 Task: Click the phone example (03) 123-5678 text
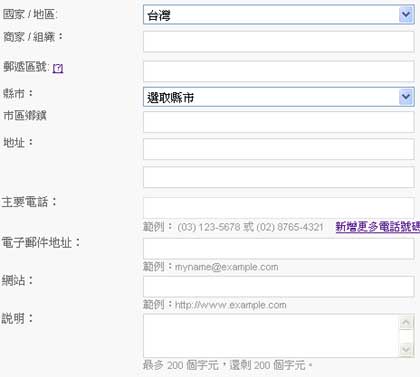208,227
